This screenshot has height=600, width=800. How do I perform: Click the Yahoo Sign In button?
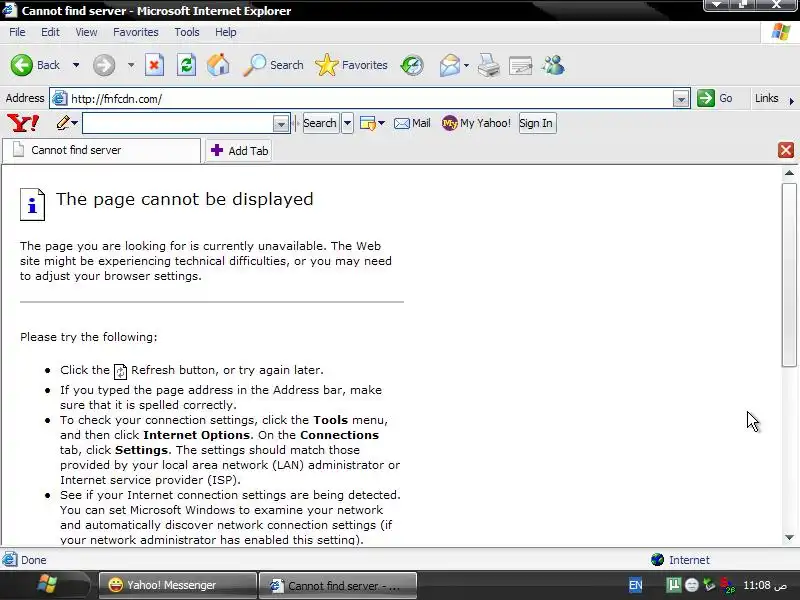tap(537, 123)
